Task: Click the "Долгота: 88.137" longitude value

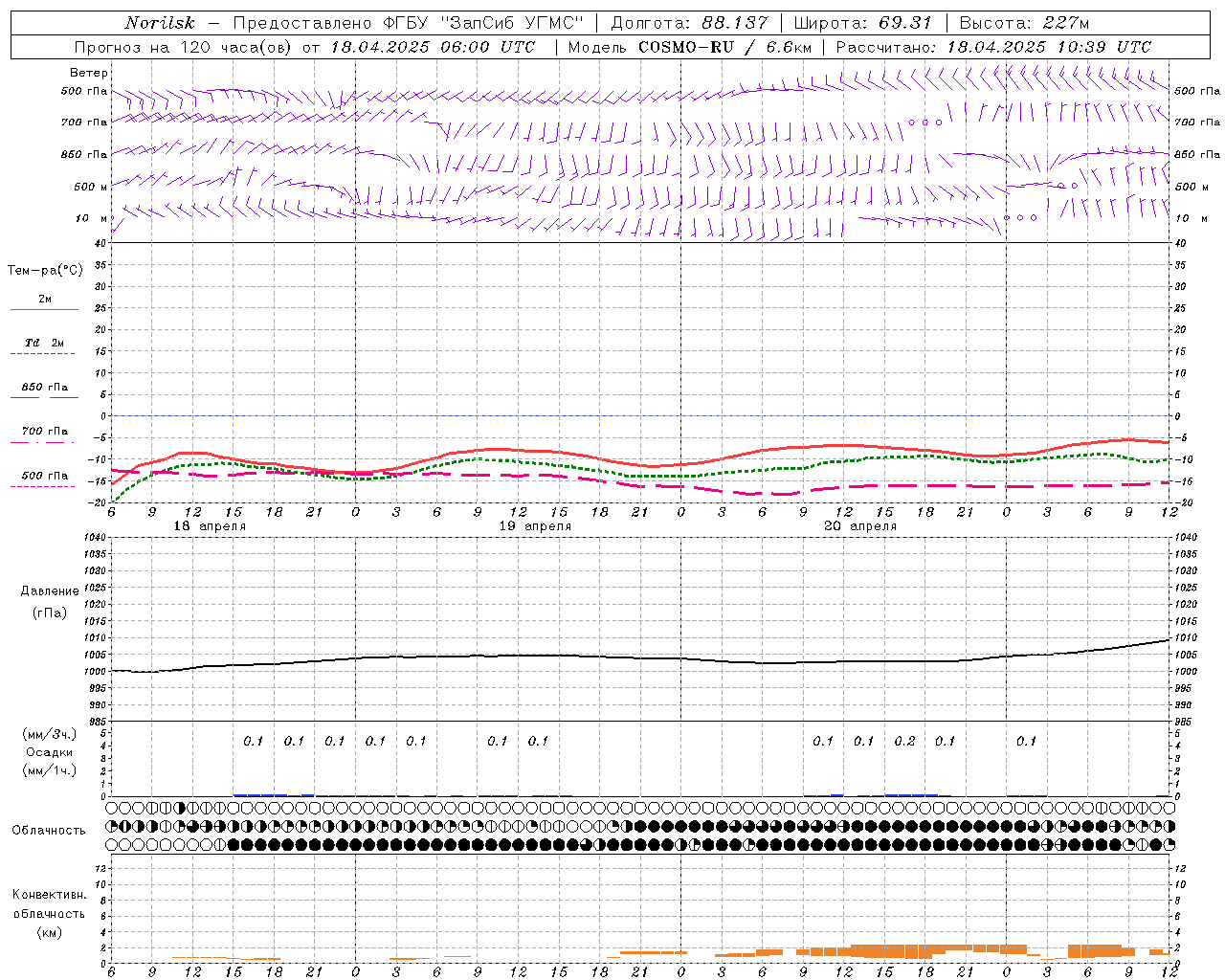Action: click(x=689, y=23)
